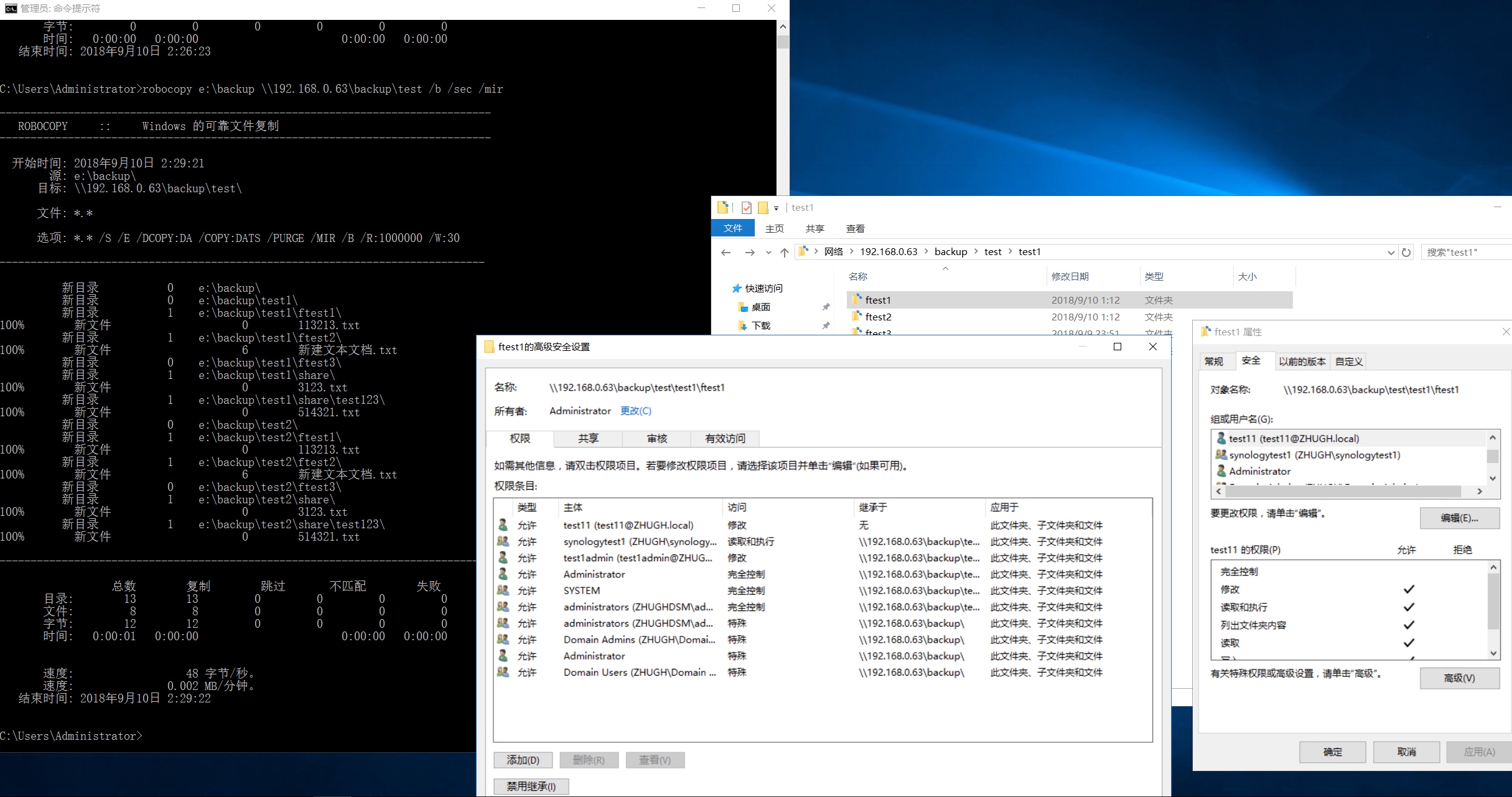1512x797 pixels.
Task: Click the Remove button in advanced security
Action: pyautogui.click(x=589, y=760)
